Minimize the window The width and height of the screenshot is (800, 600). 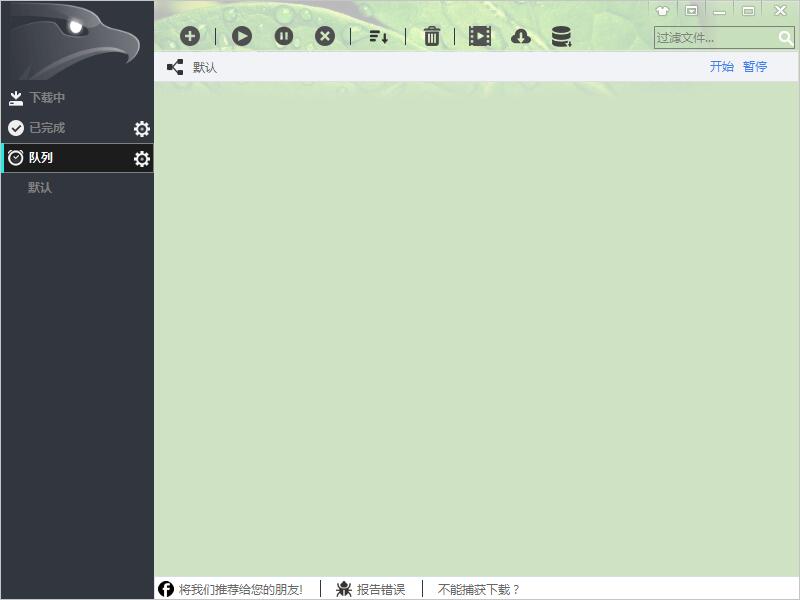(720, 11)
